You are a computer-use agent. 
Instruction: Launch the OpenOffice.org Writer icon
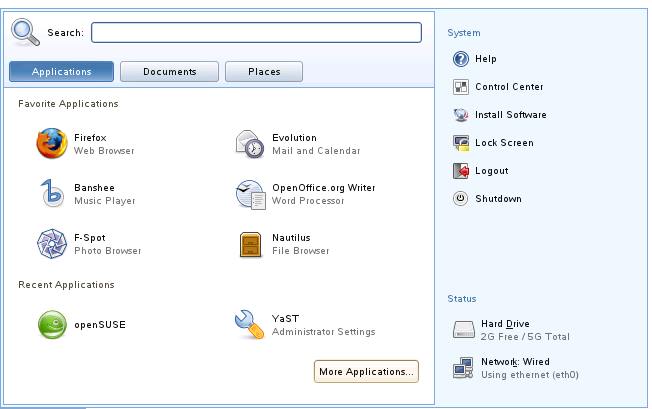[x=250, y=194]
